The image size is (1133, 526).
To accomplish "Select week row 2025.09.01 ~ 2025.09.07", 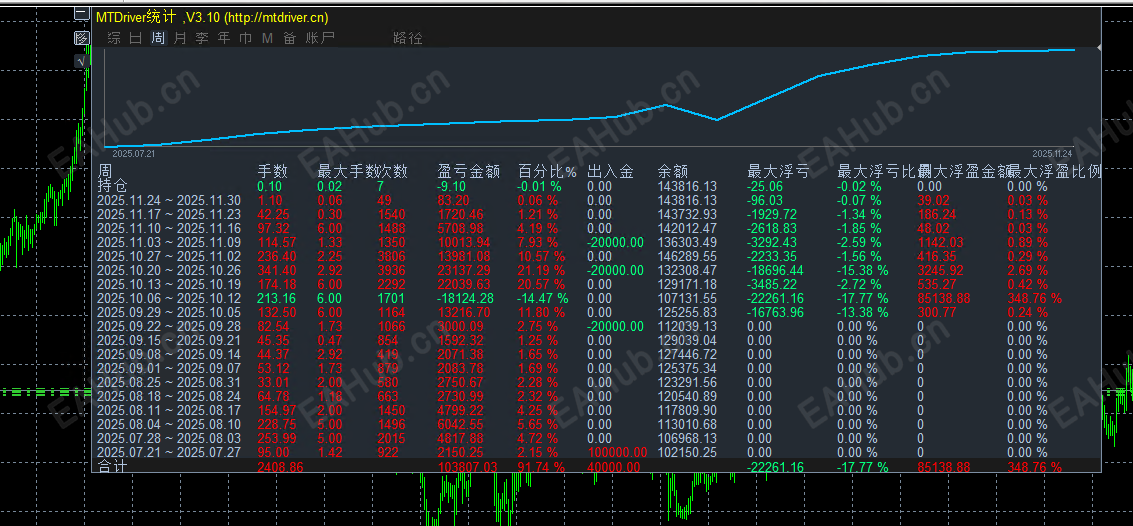I will [x=168, y=368].
